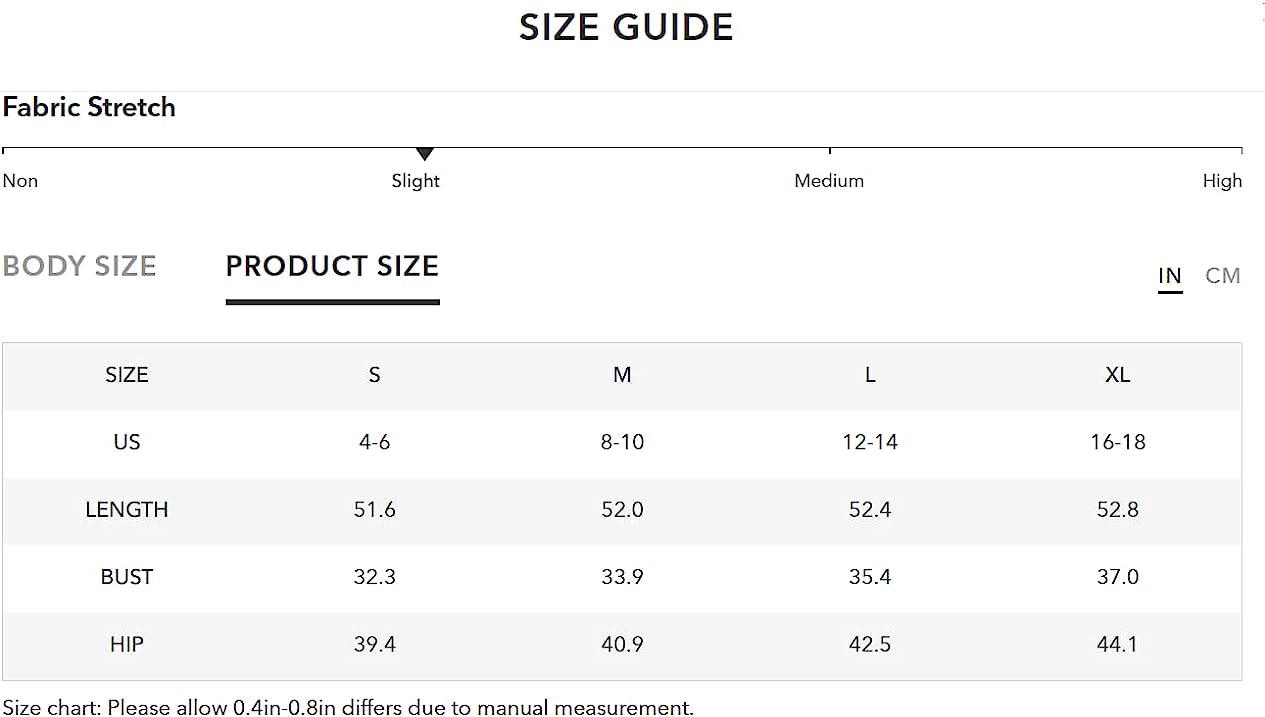Click the SIZE GUIDE heading

pos(626,27)
